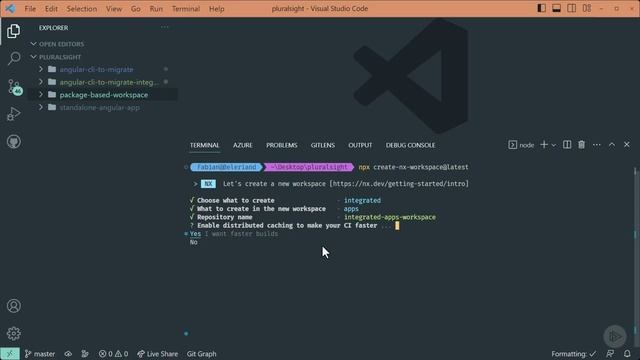The width and height of the screenshot is (640, 360).
Task: Select the standalone-angular-app folder name
Action: tap(100, 107)
